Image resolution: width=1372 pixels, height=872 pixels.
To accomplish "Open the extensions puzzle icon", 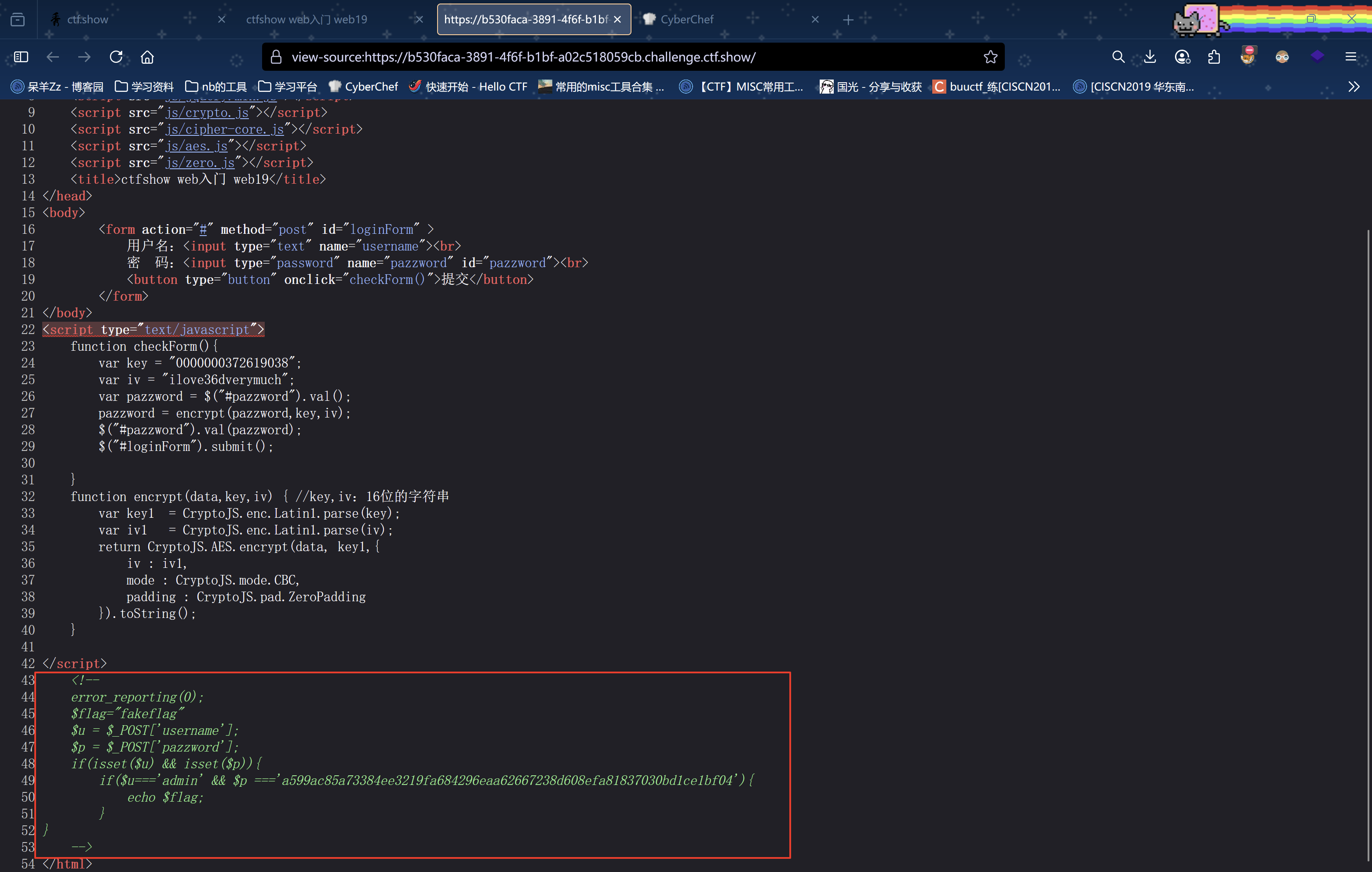I will [x=1214, y=57].
